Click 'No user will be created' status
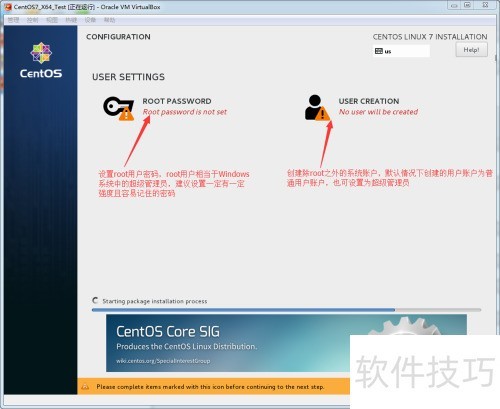The image size is (500, 409). click(x=378, y=112)
